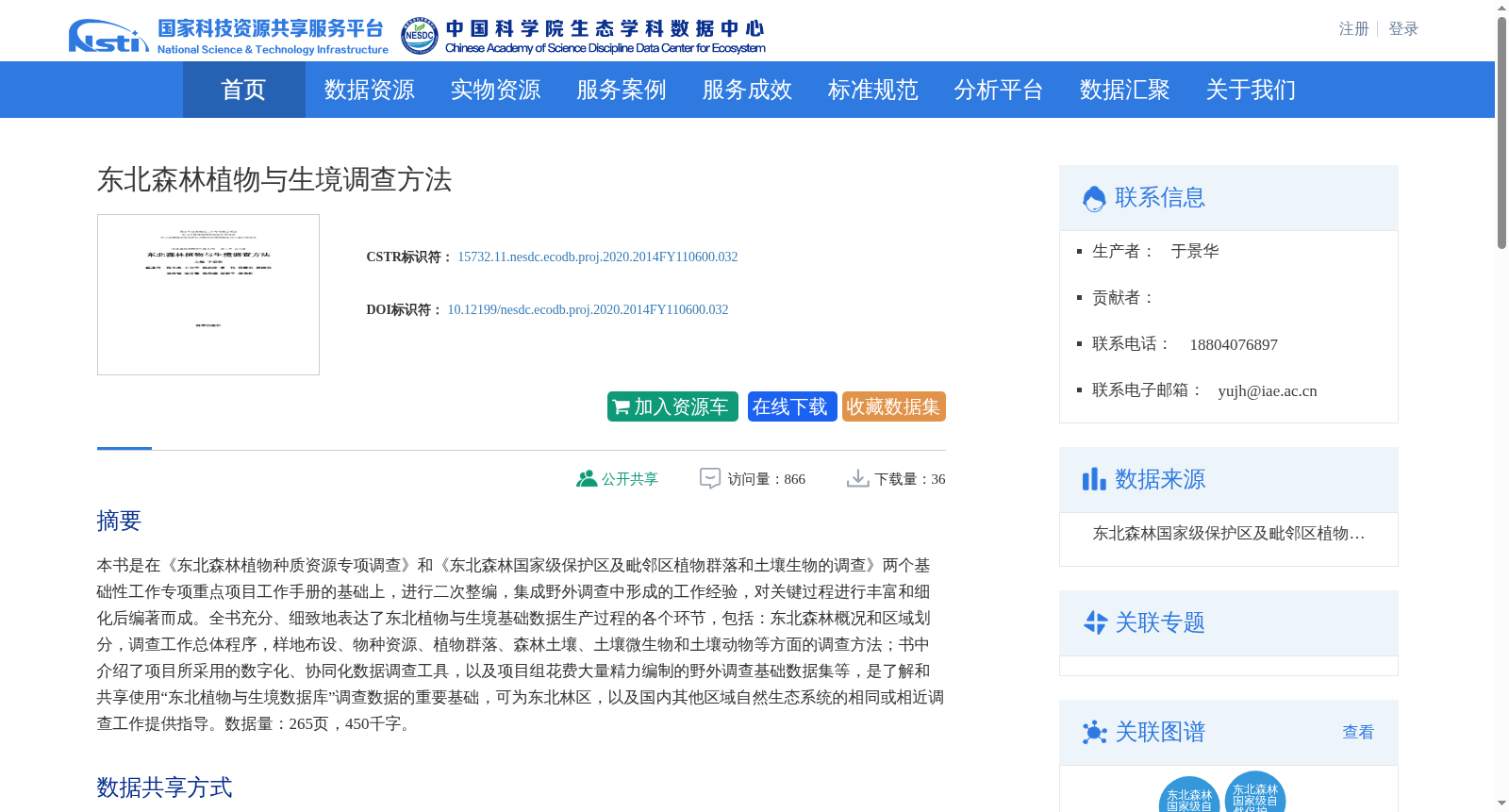Click the 在线下载 button

click(792, 406)
